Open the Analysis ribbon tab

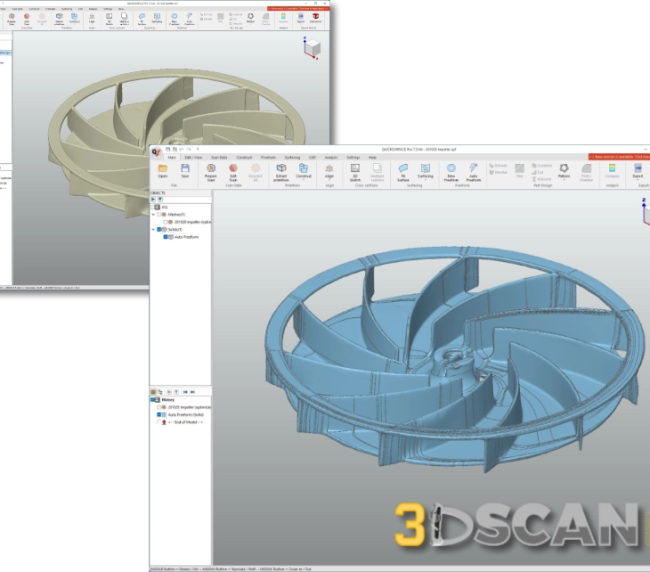pyautogui.click(x=332, y=158)
